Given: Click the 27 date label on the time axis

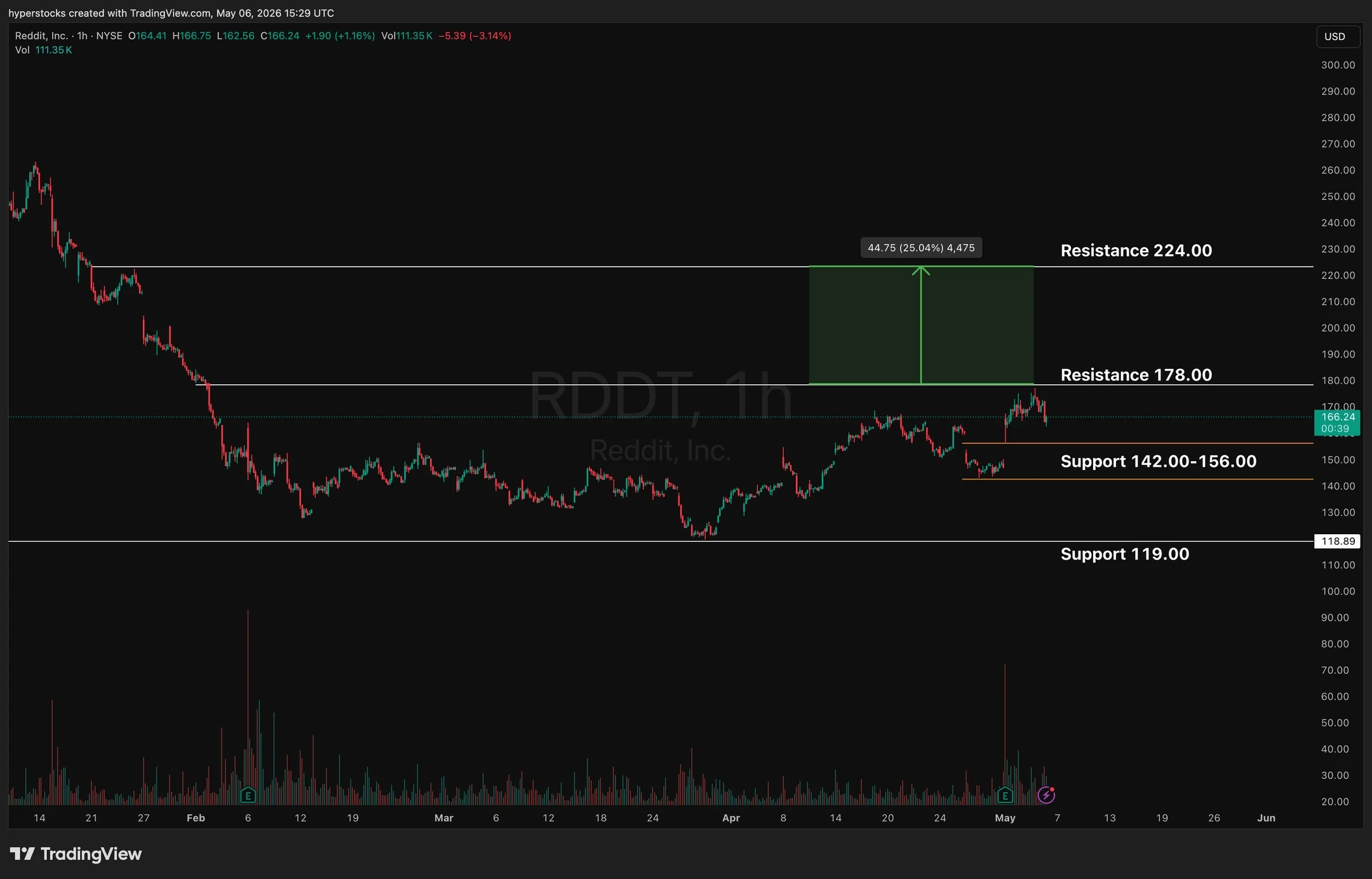Looking at the screenshot, I should (144, 818).
